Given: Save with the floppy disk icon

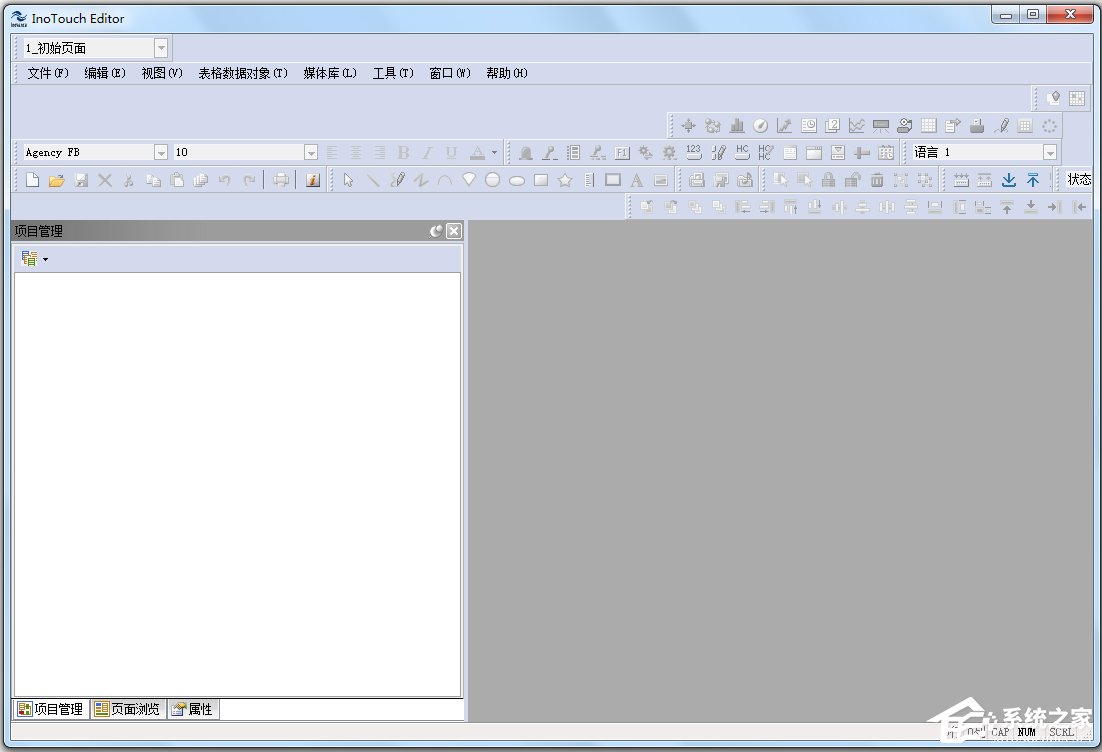Looking at the screenshot, I should 82,180.
